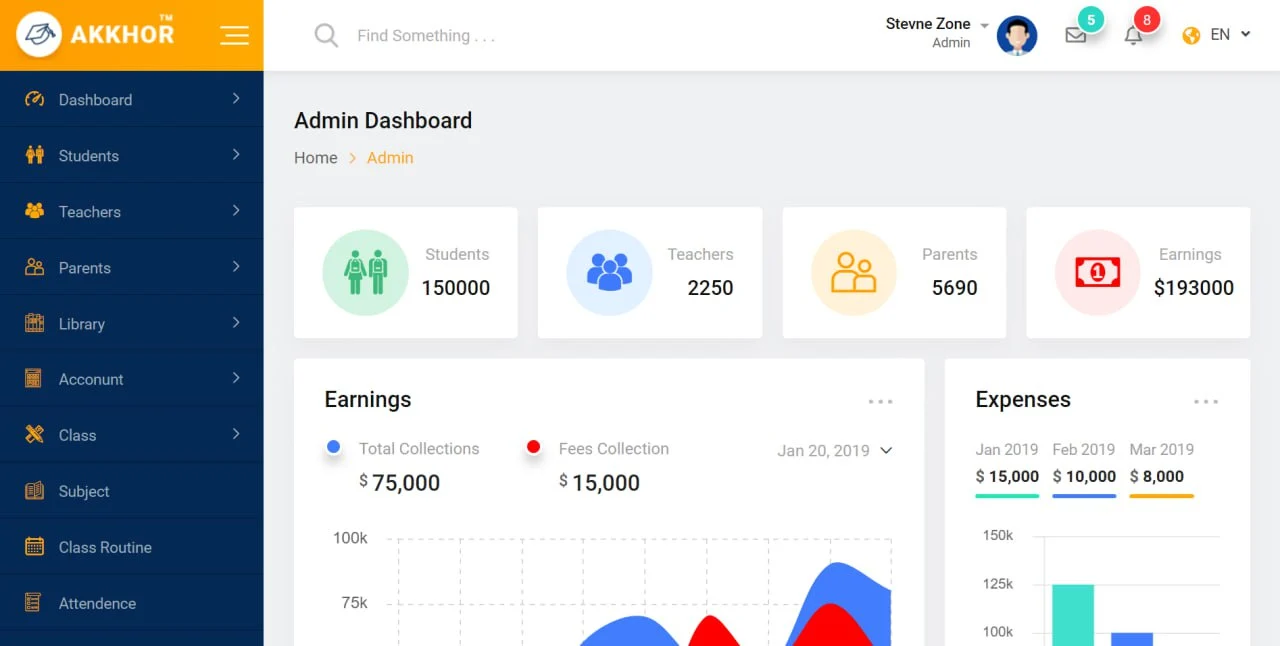Click the notification badge showing 8
The image size is (1280, 646).
coord(1147,20)
